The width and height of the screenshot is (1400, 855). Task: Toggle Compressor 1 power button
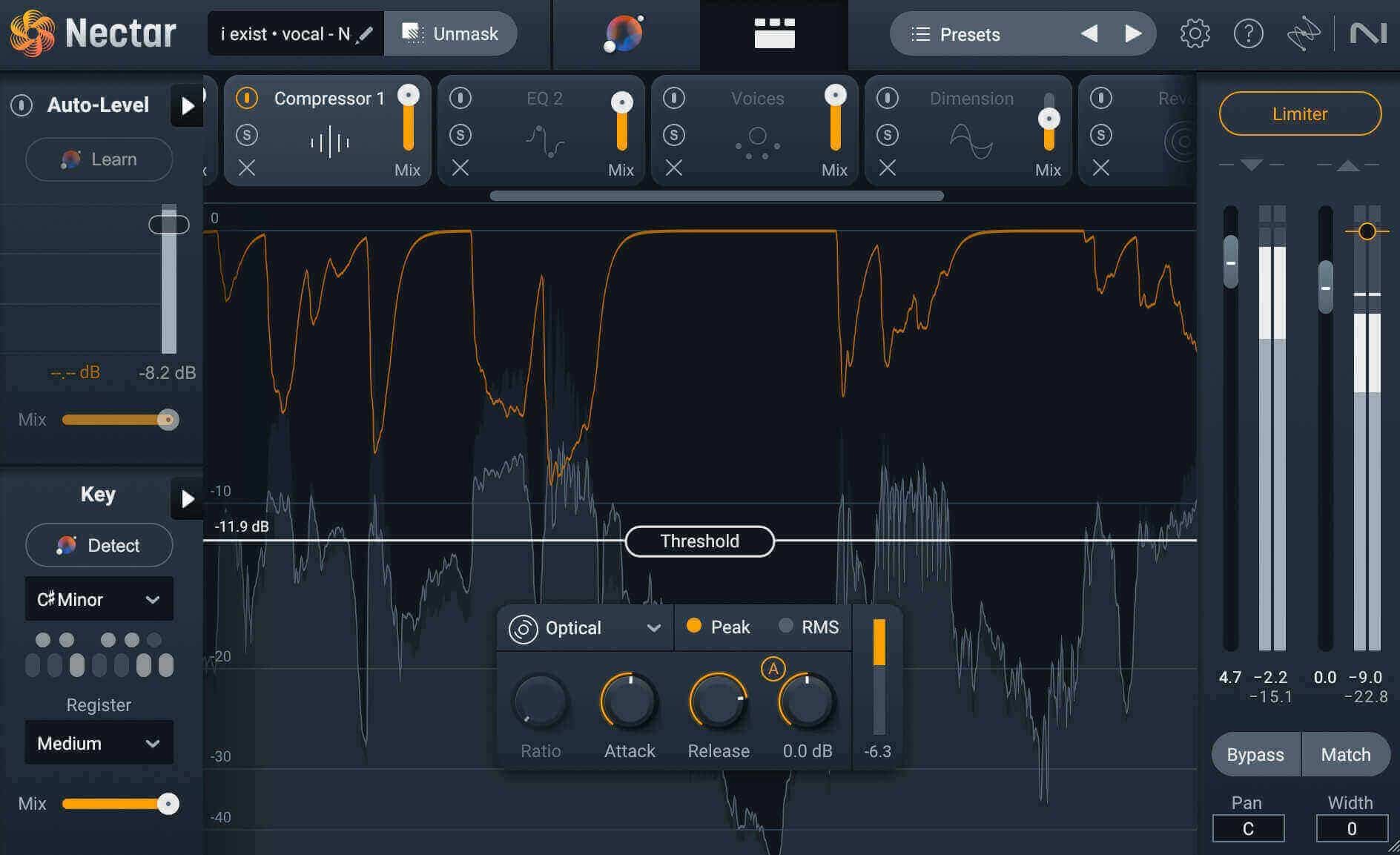click(247, 98)
